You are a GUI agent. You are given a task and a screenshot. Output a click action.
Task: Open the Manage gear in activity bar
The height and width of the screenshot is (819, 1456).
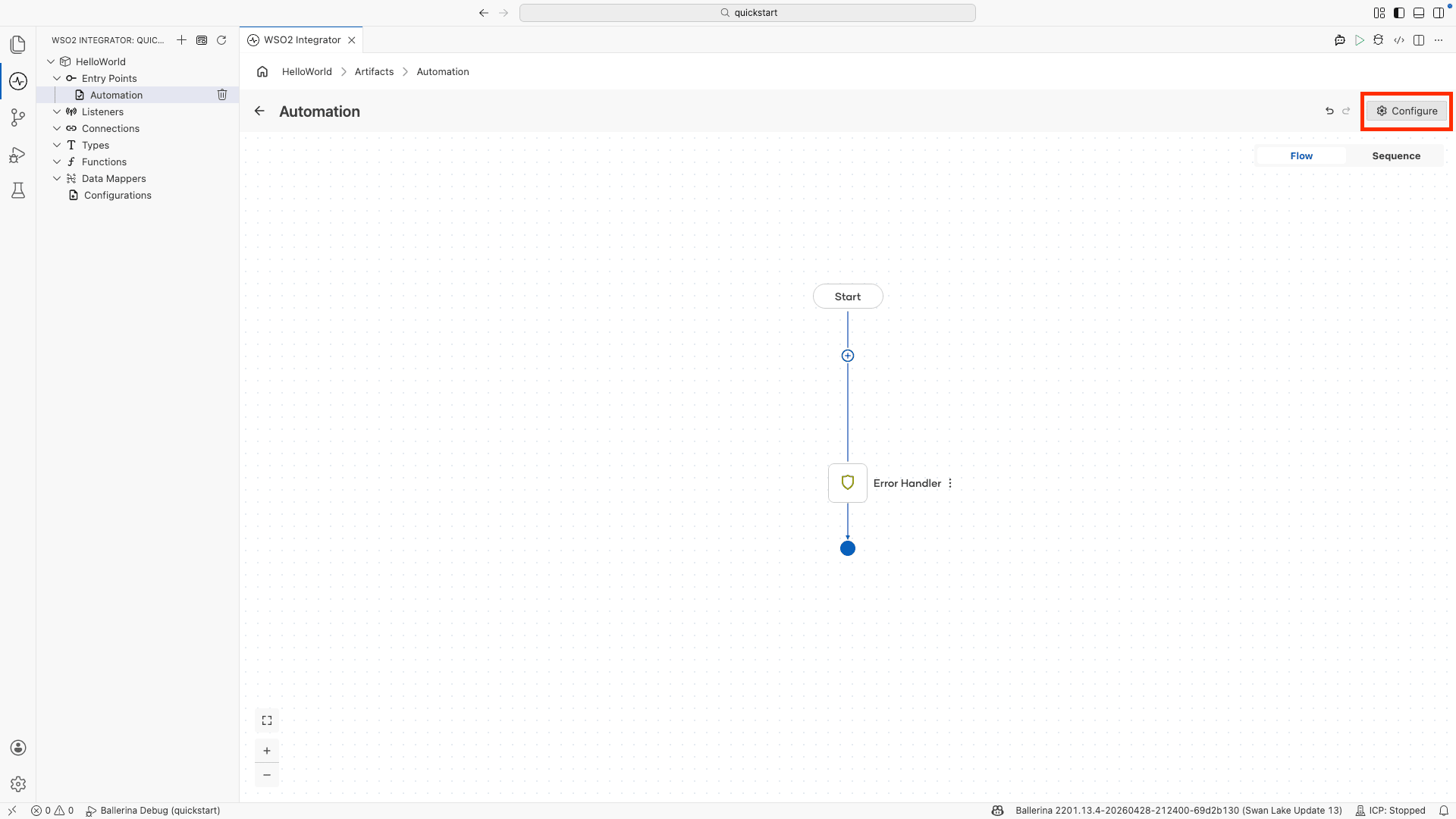coord(18,784)
